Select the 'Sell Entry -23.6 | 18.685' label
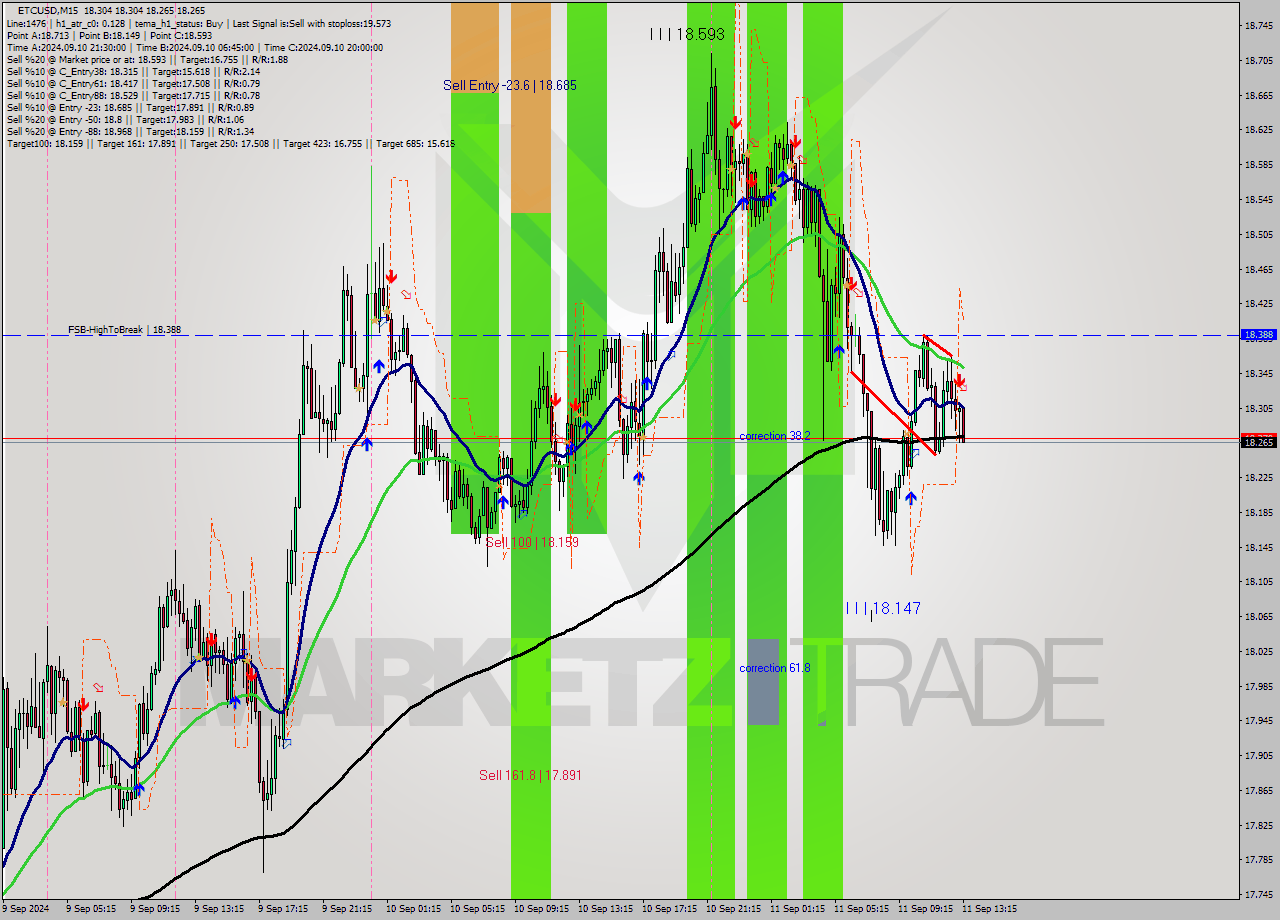Image resolution: width=1280 pixels, height=920 pixels. click(x=510, y=86)
